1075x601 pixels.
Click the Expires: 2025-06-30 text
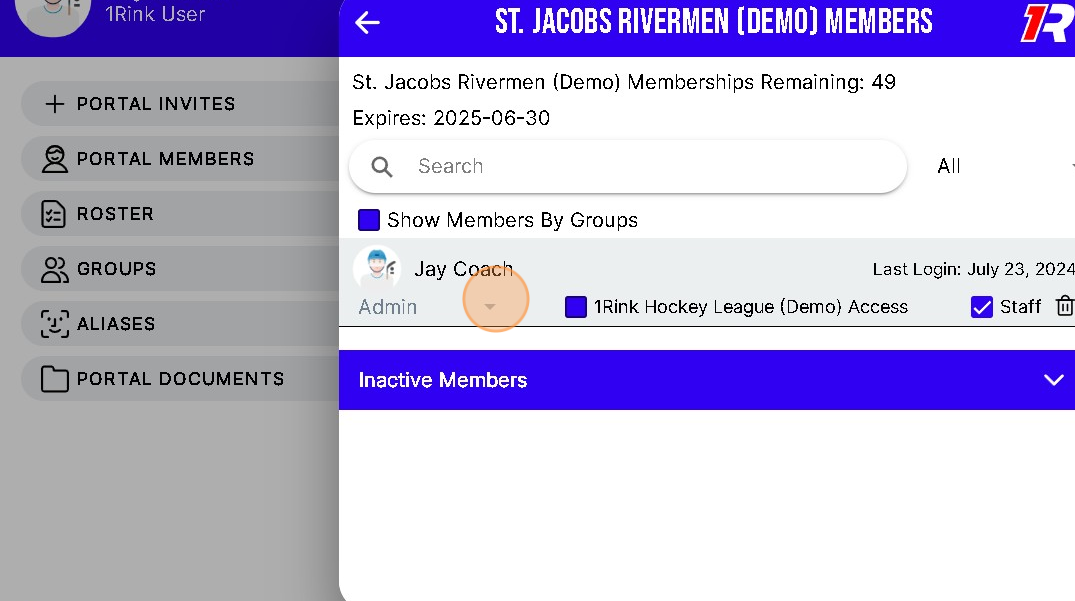(451, 118)
